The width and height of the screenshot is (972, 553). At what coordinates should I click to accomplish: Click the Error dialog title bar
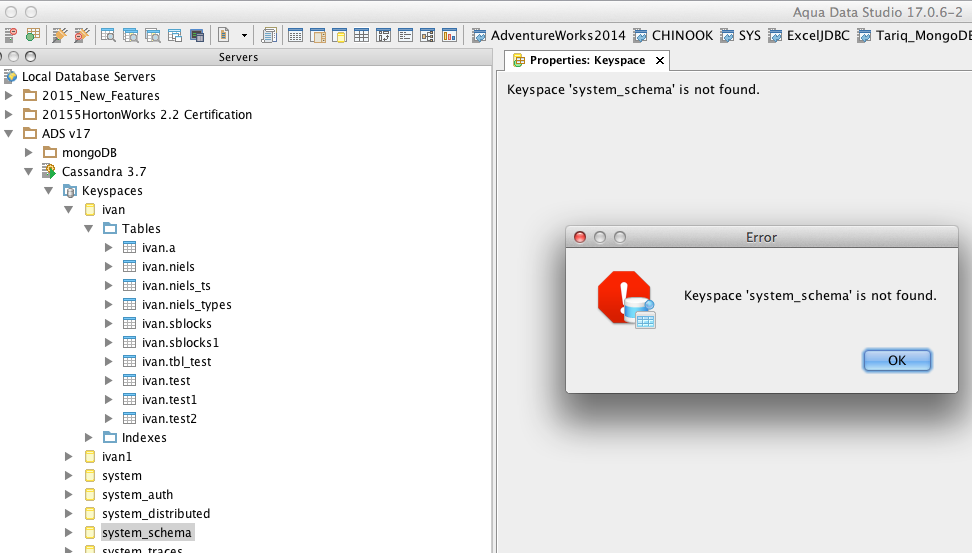[x=762, y=237]
